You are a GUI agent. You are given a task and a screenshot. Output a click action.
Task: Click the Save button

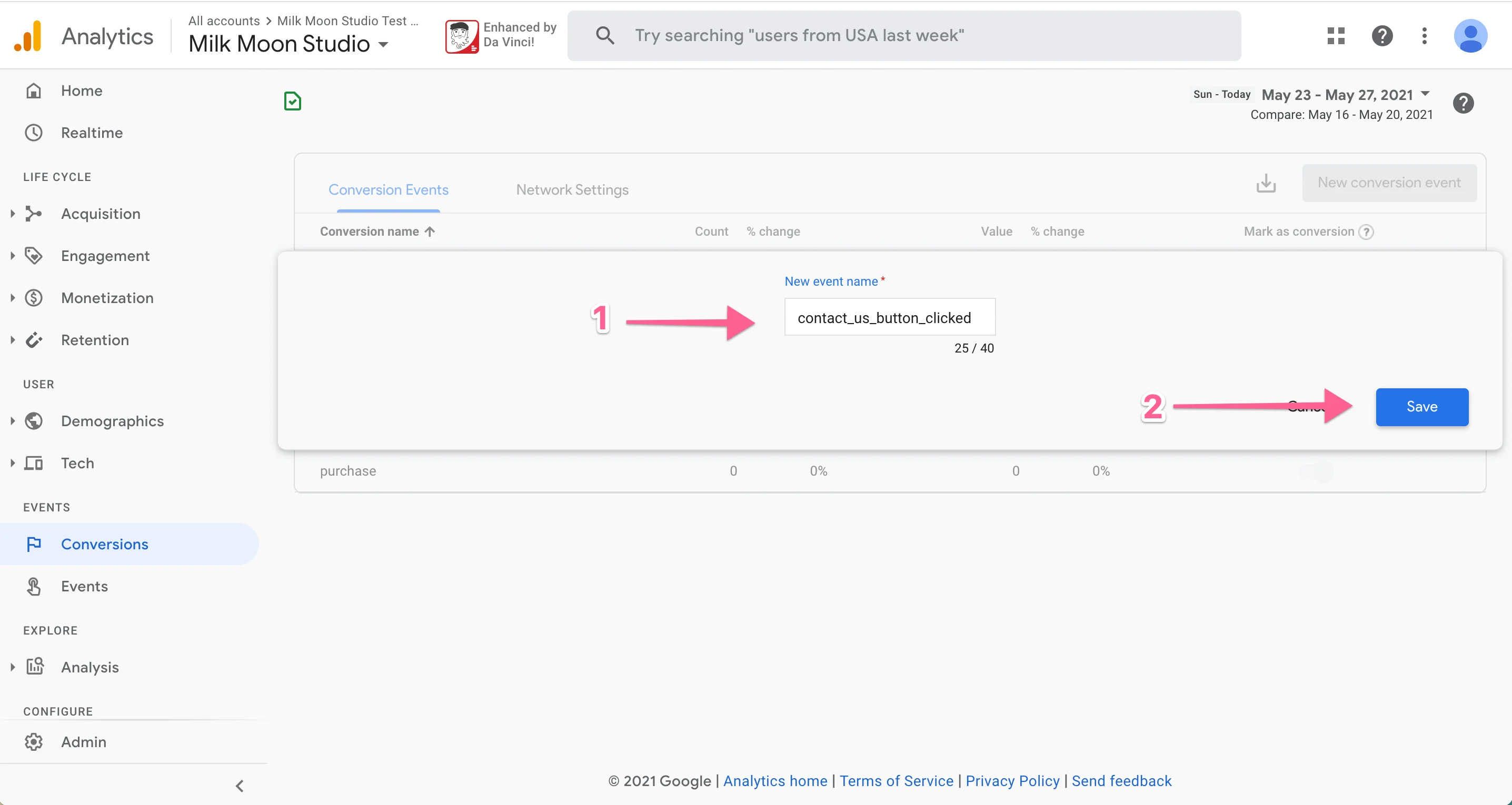1421,407
